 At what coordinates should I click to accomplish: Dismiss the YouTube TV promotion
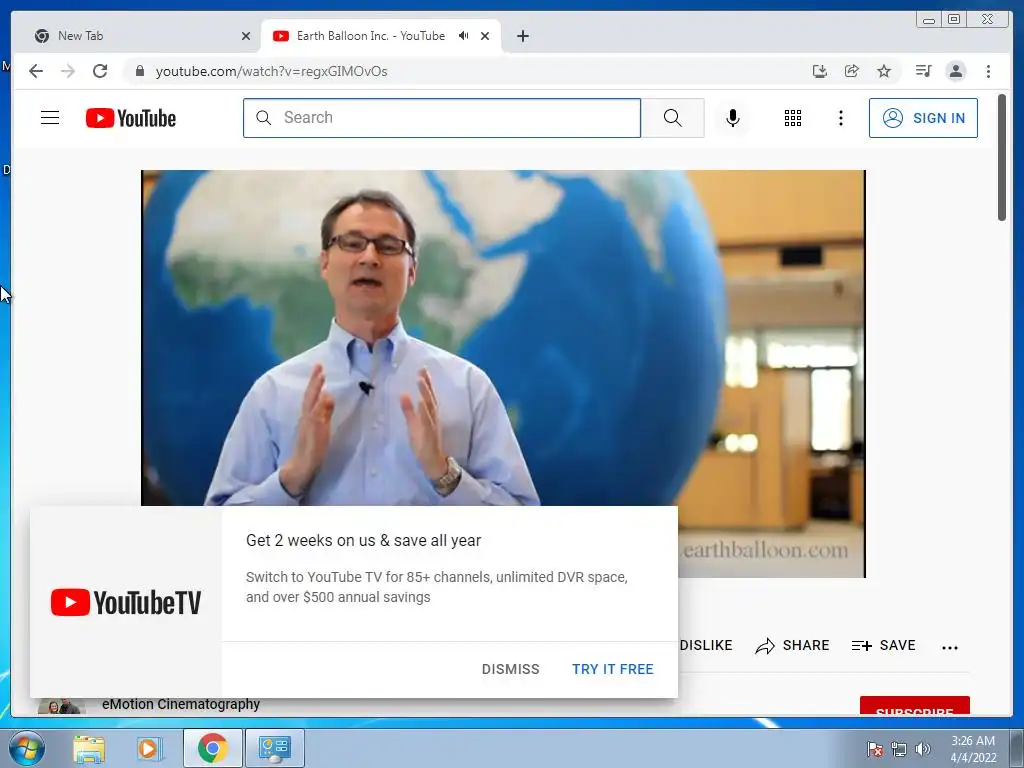pyautogui.click(x=511, y=669)
